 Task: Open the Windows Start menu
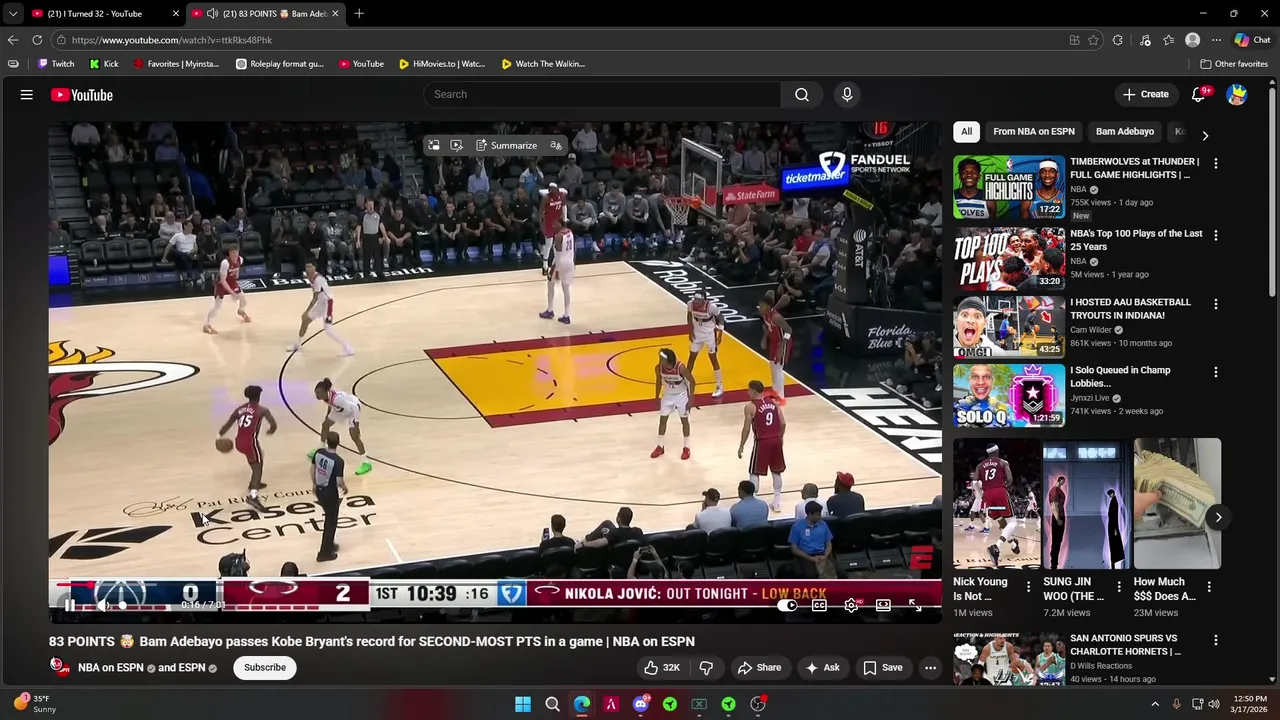(x=522, y=704)
